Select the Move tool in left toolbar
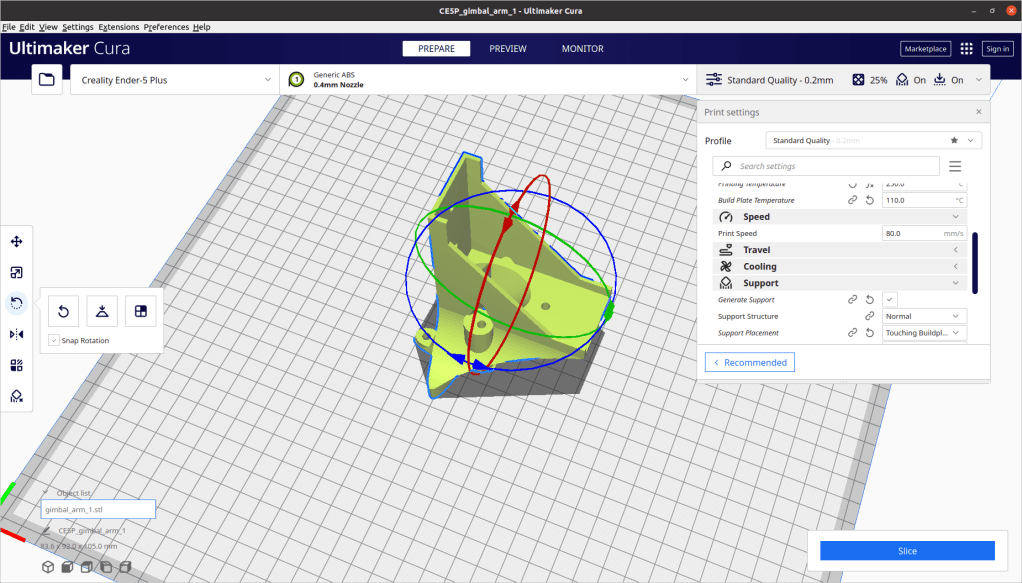1022x583 pixels. [17, 241]
